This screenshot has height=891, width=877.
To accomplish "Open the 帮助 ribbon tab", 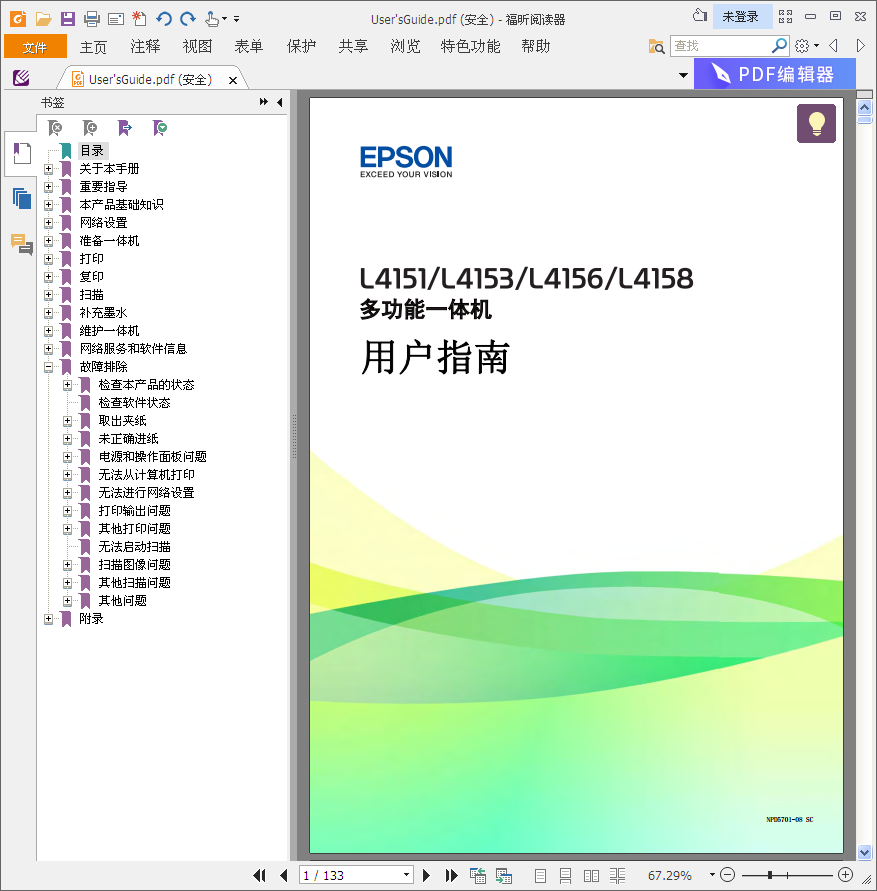I will [535, 46].
